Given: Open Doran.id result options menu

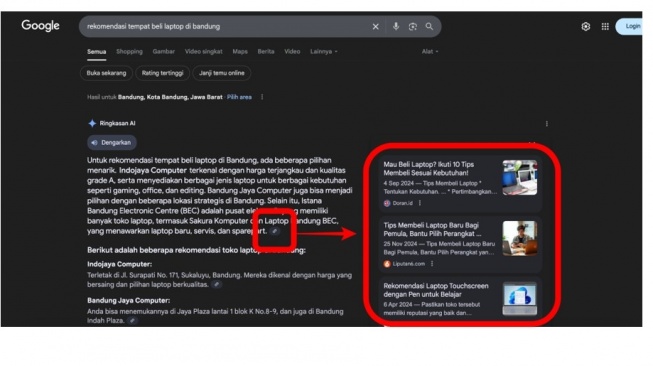Looking at the screenshot, I should pyautogui.click(x=420, y=203).
